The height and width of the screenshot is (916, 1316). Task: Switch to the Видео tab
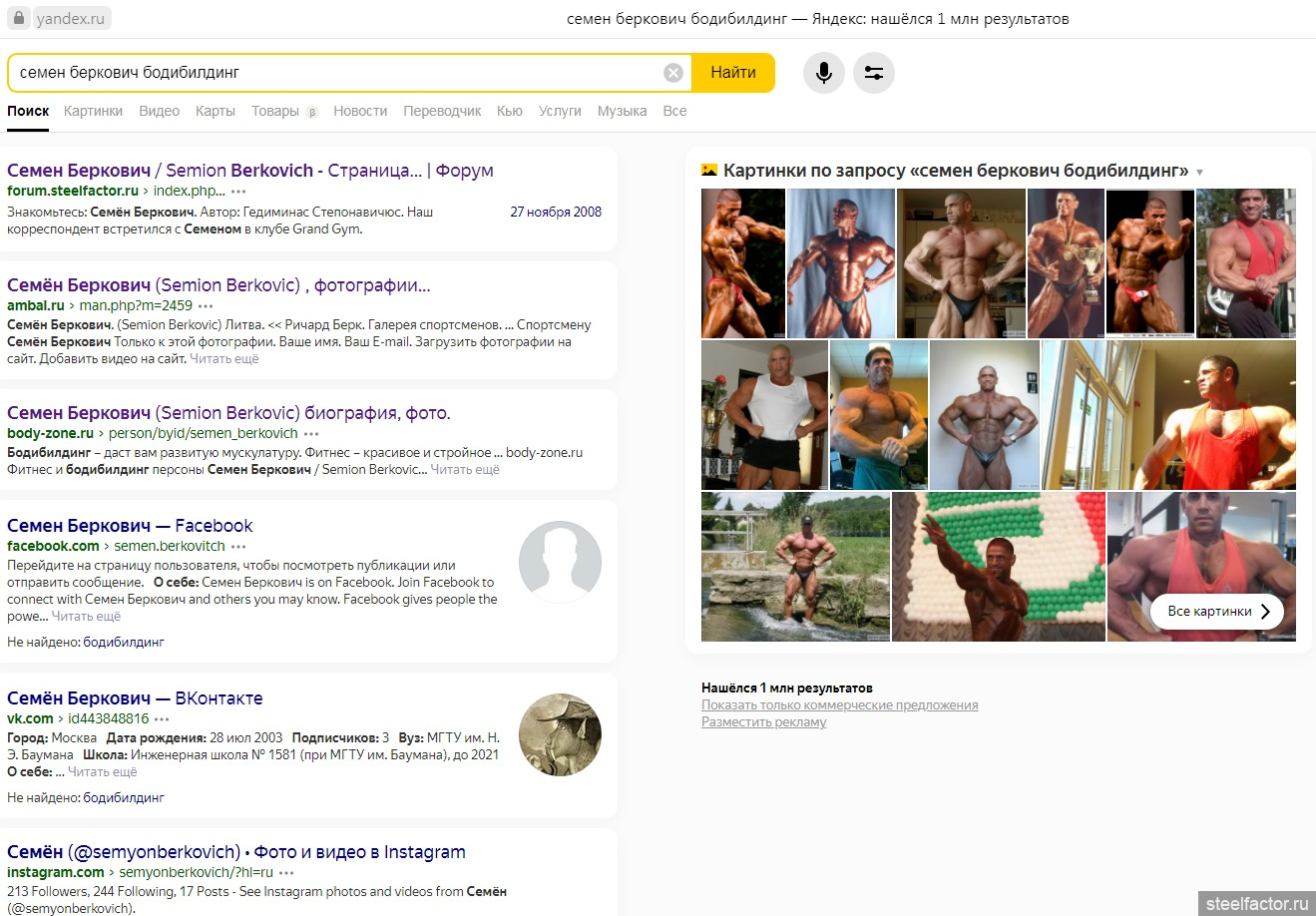(160, 111)
